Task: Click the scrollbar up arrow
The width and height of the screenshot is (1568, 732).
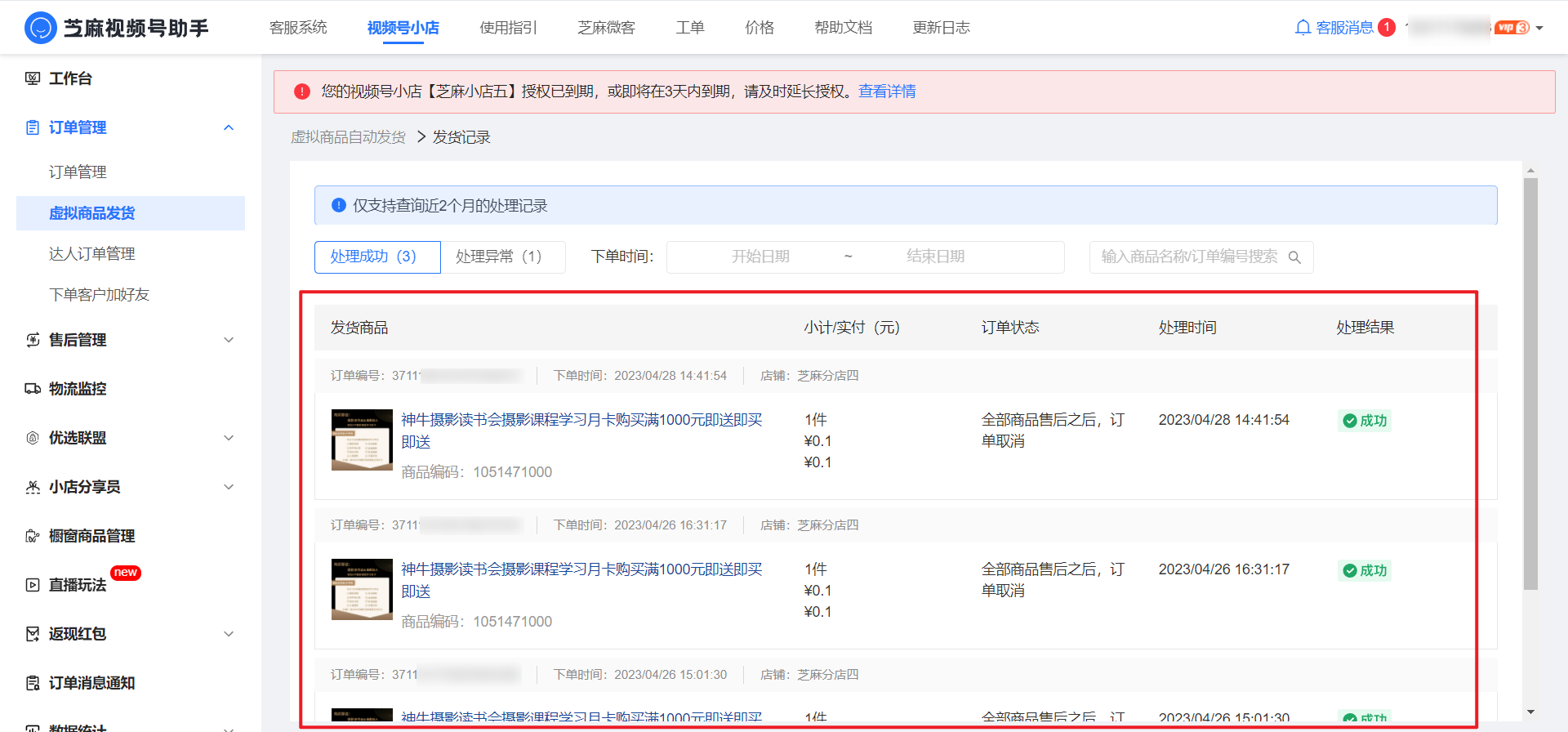Action: click(1531, 171)
